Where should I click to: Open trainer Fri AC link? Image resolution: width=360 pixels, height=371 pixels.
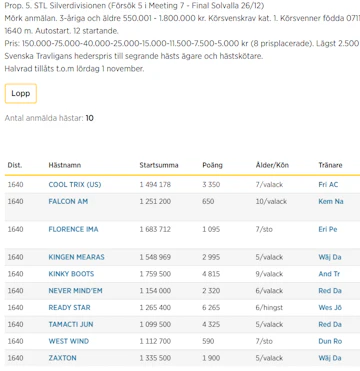[x=328, y=185]
